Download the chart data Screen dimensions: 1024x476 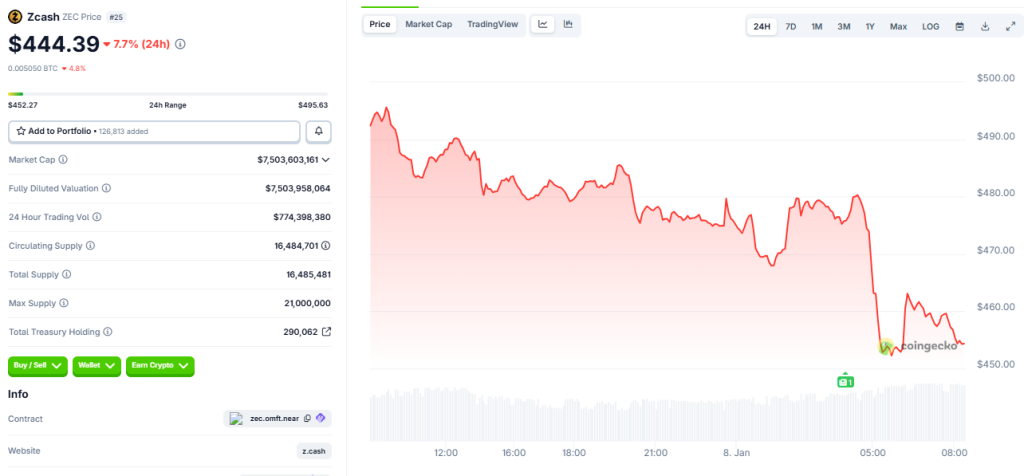coord(985,26)
